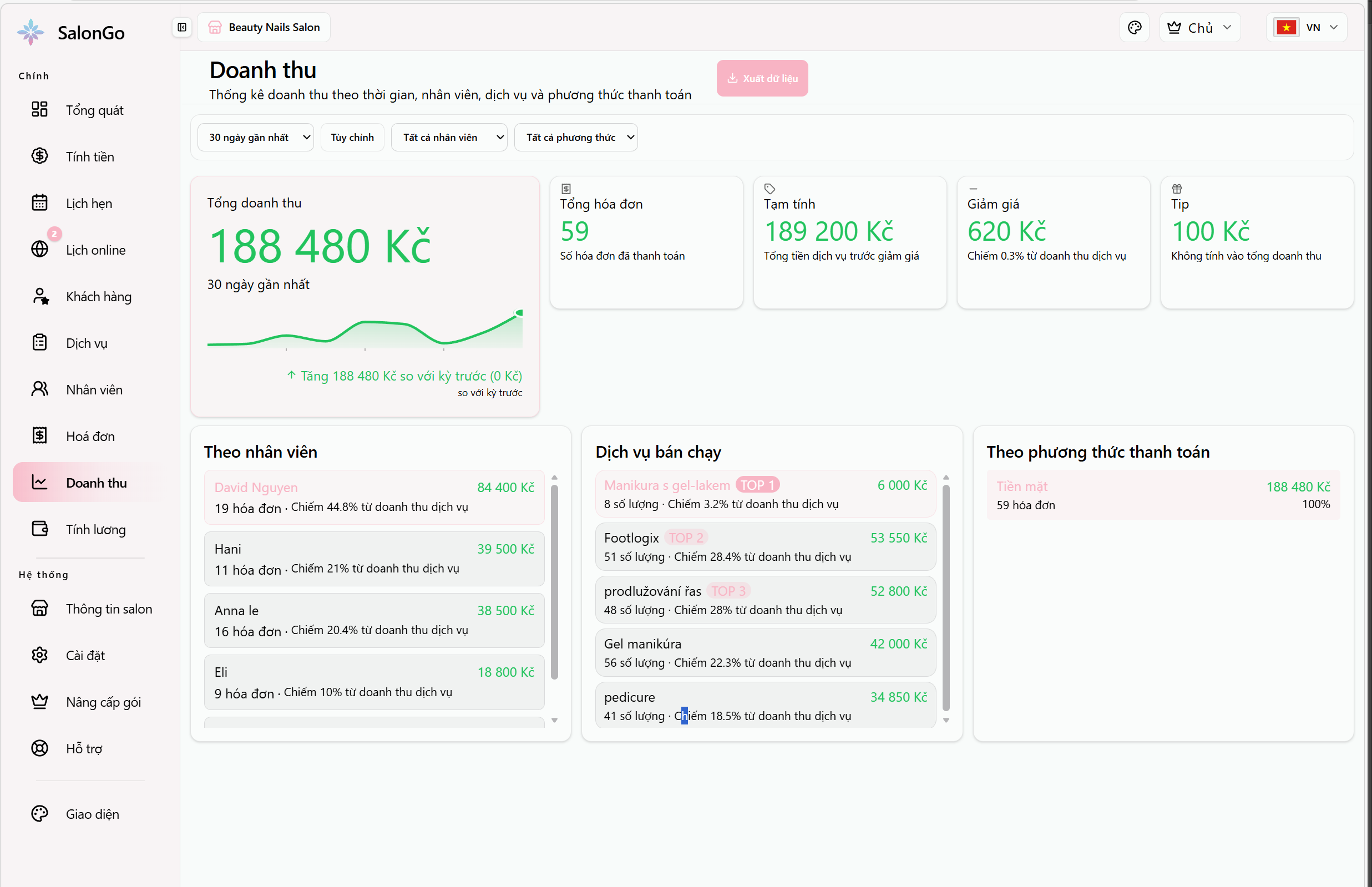Open Hỗ trợ lifebuoy icon
Screen dimensions: 1372x887
pyautogui.click(x=40, y=748)
